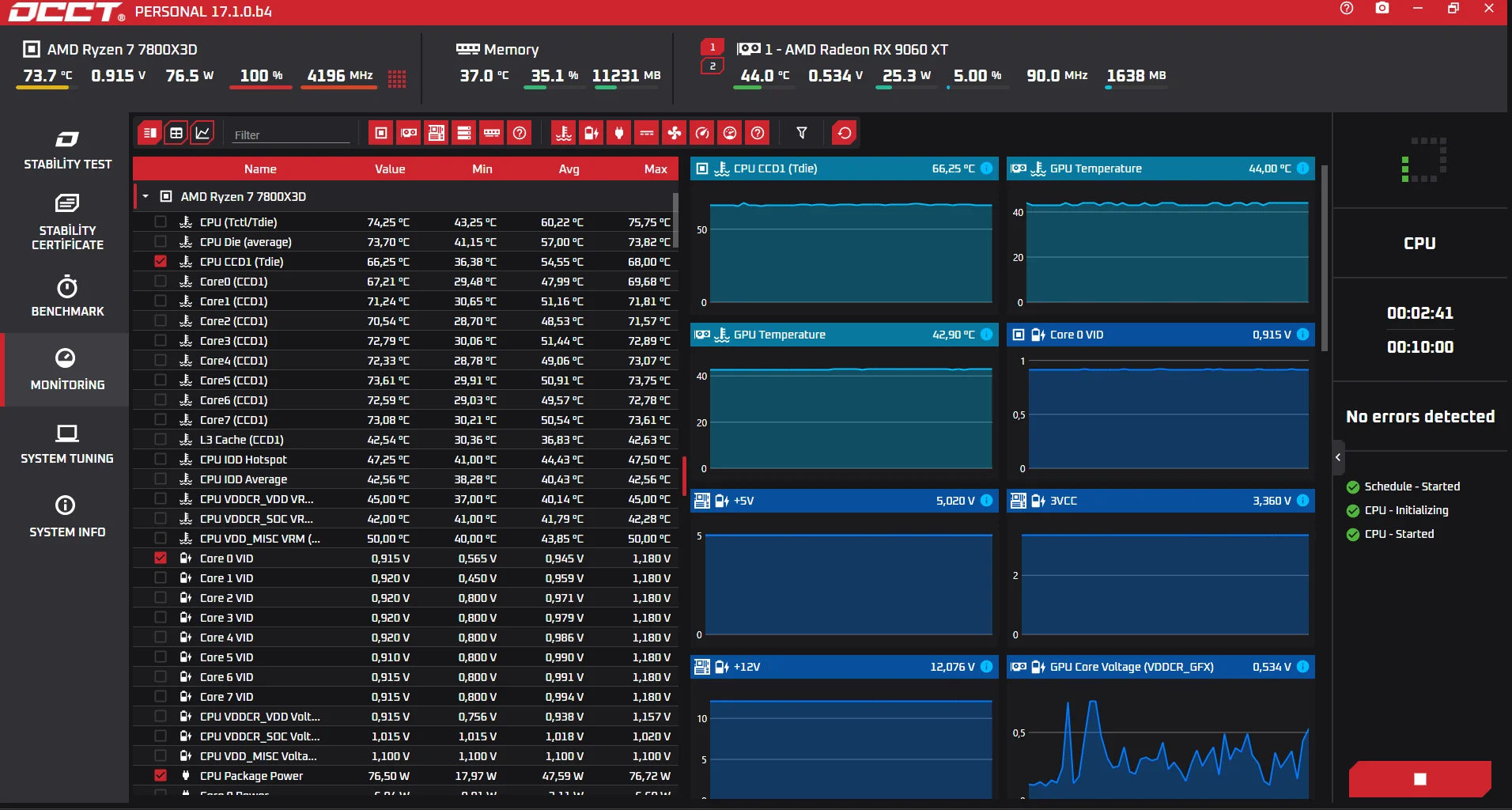The image size is (1512, 810).
Task: Open info for the 3VCC graph
Action: click(x=1303, y=501)
